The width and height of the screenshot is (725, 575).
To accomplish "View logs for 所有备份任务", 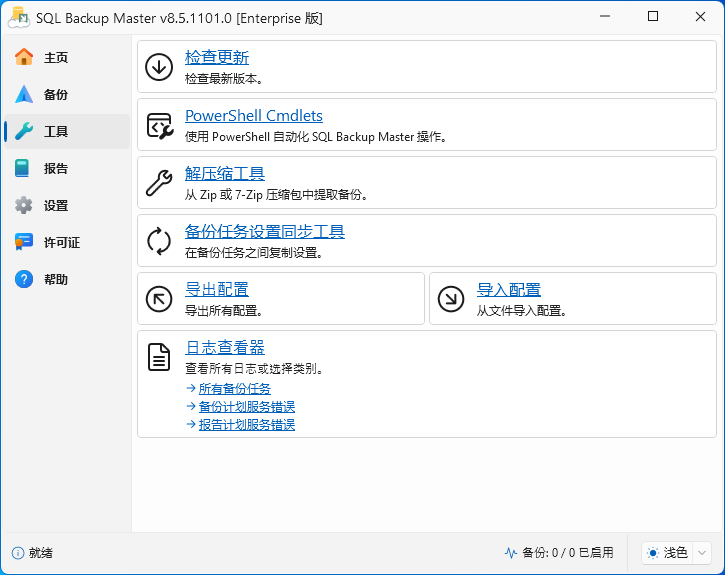I will click(x=234, y=389).
